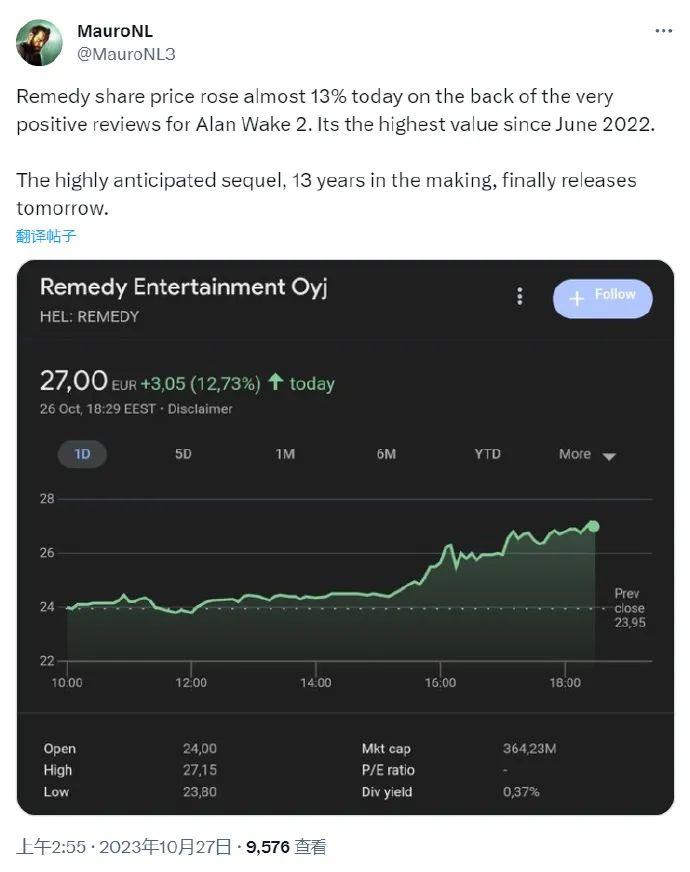Open MauroNL profile avatar
The width and height of the screenshot is (690, 872).
click(x=39, y=43)
